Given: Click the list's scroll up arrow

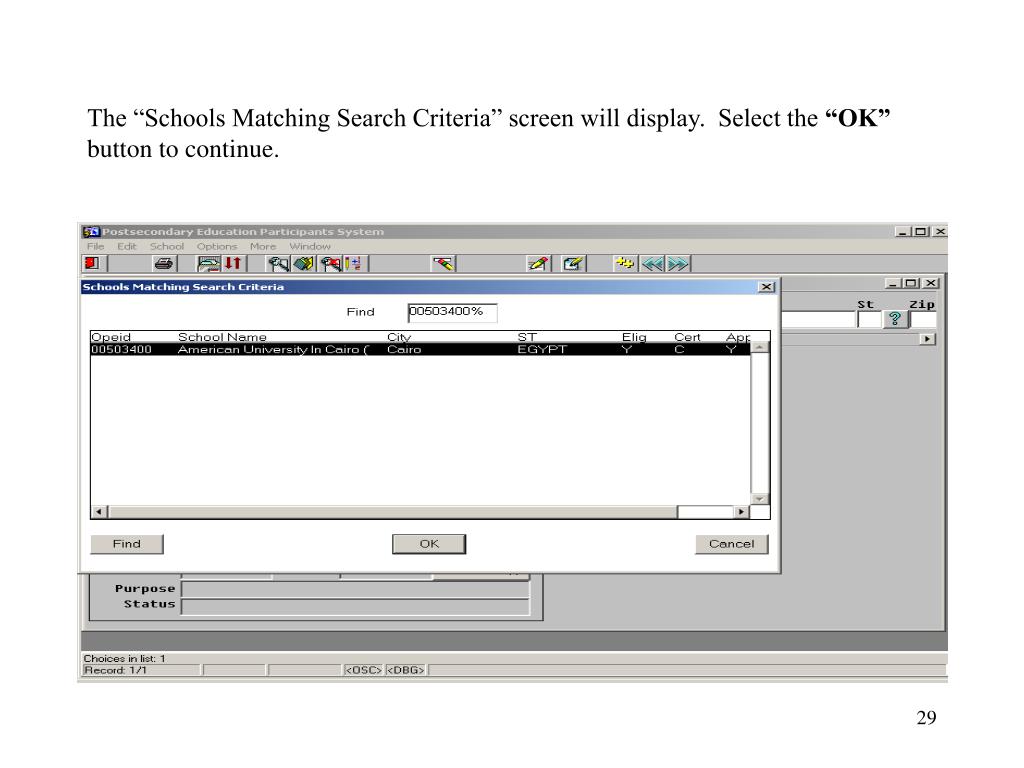Looking at the screenshot, I should click(760, 348).
